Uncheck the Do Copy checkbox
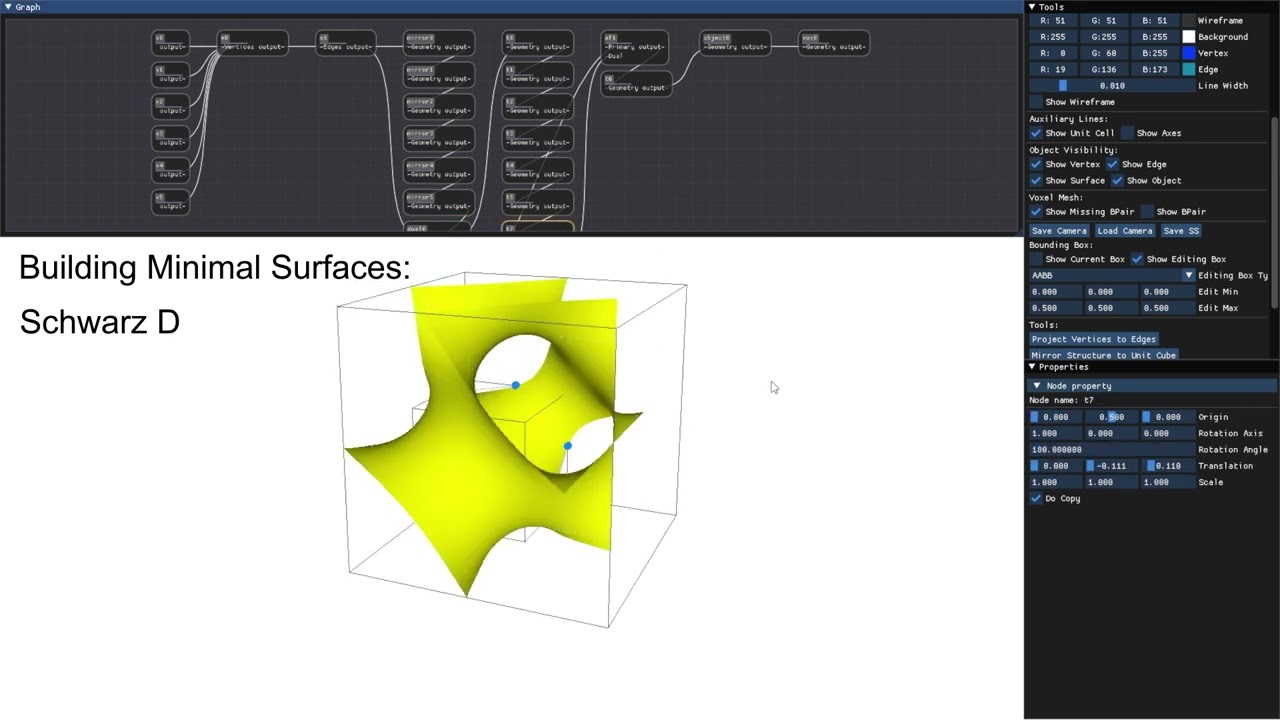Image resolution: width=1280 pixels, height=720 pixels. tap(1036, 498)
